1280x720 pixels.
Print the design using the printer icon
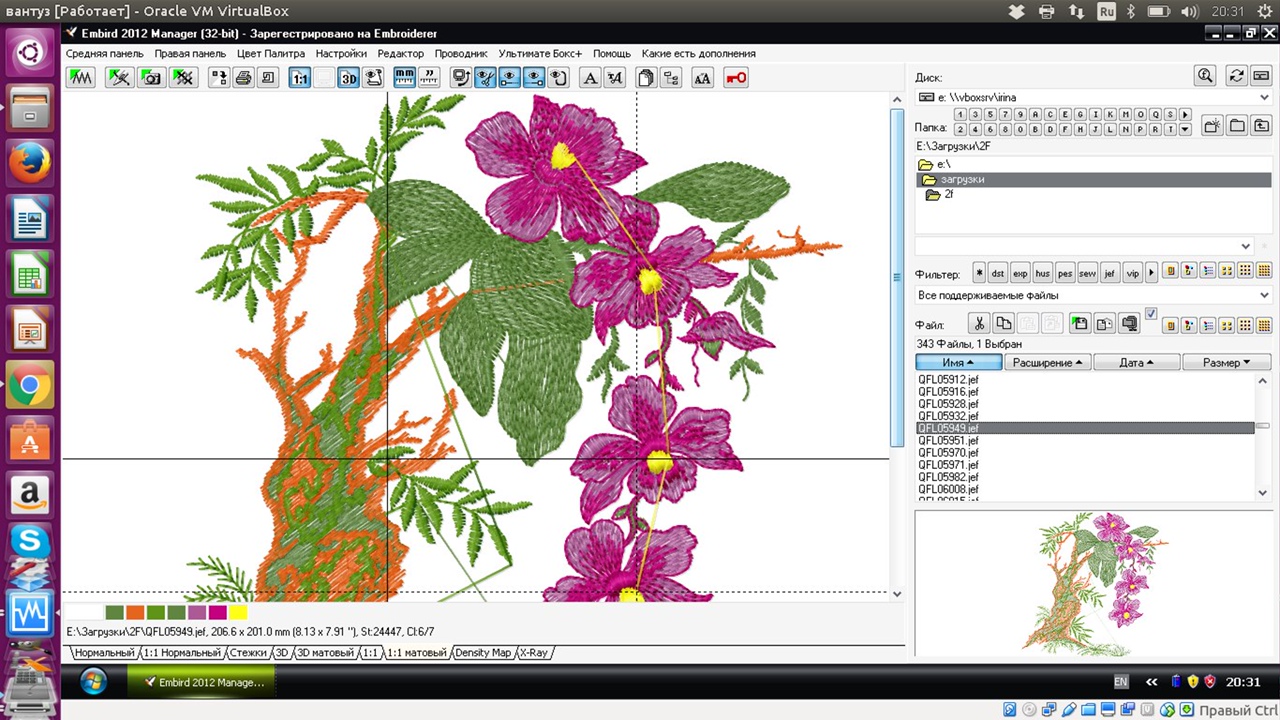pyautogui.click(x=243, y=77)
